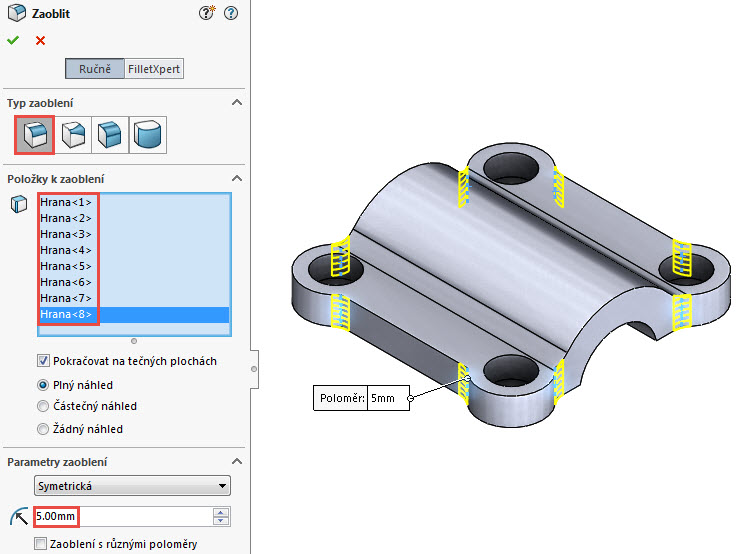The height and width of the screenshot is (554, 750).
Task: Click the list box resize handle dot
Action: (x=134, y=341)
